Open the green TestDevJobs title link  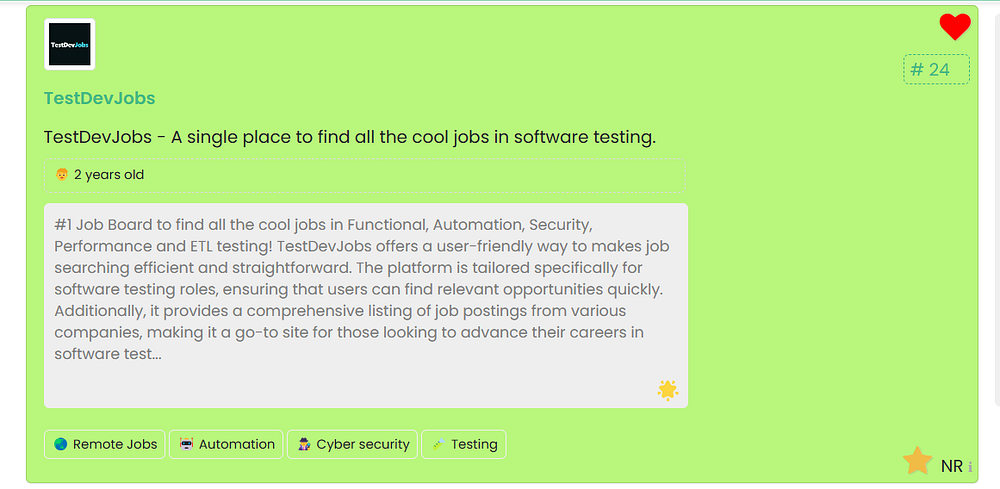(x=99, y=98)
